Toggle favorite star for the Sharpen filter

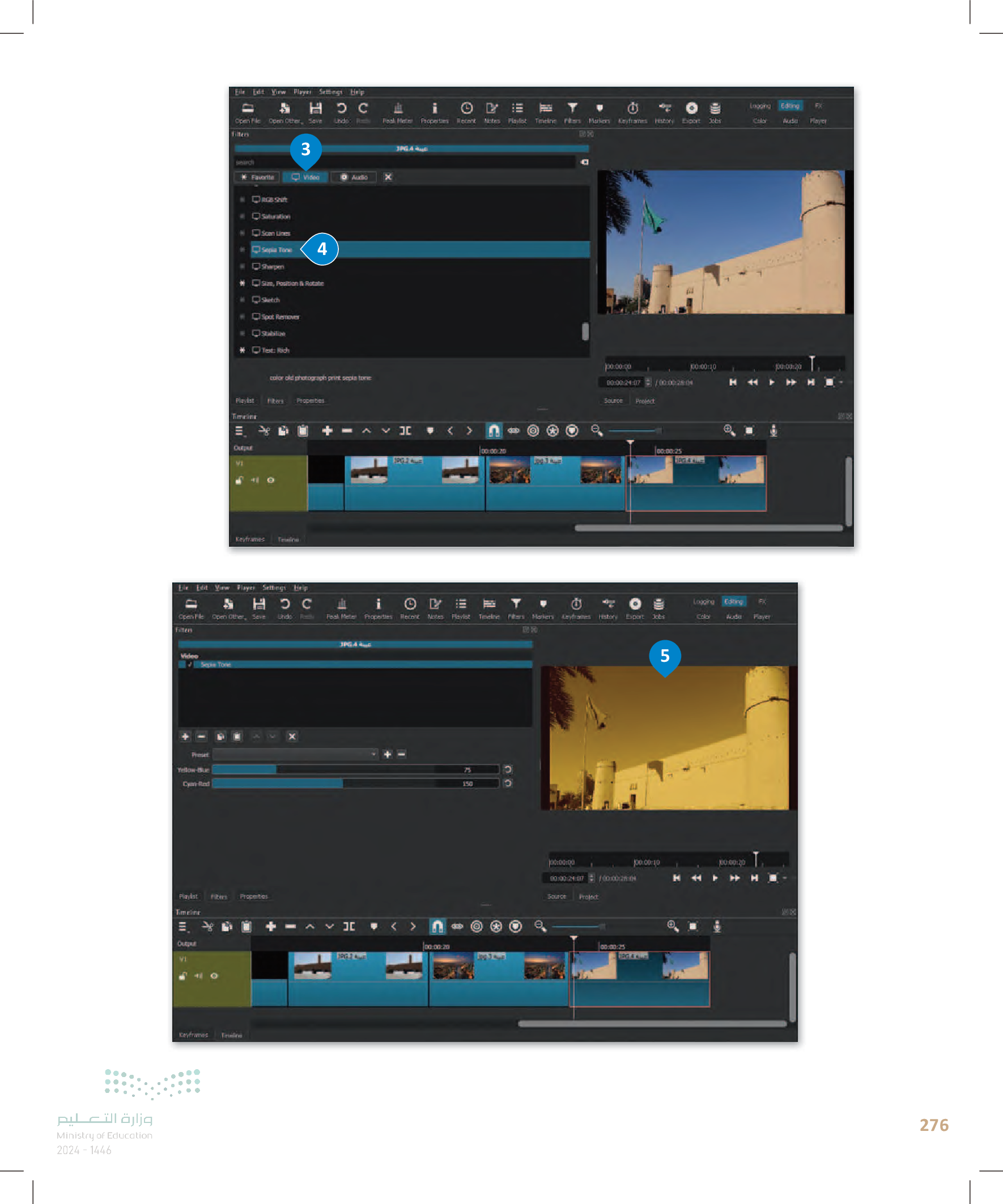pyautogui.click(x=242, y=267)
